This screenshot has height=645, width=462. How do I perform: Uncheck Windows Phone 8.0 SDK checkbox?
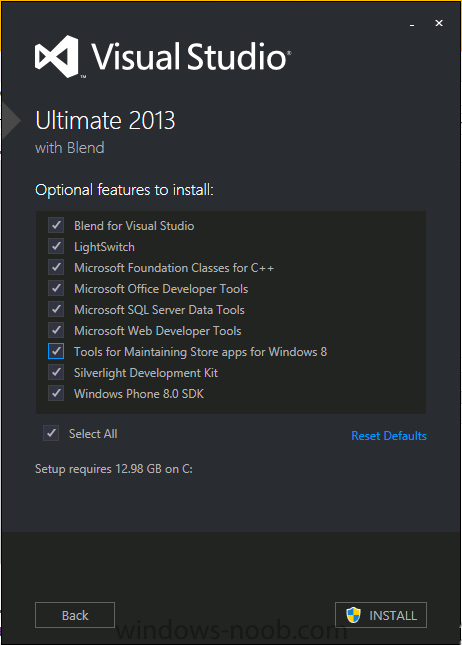point(56,394)
